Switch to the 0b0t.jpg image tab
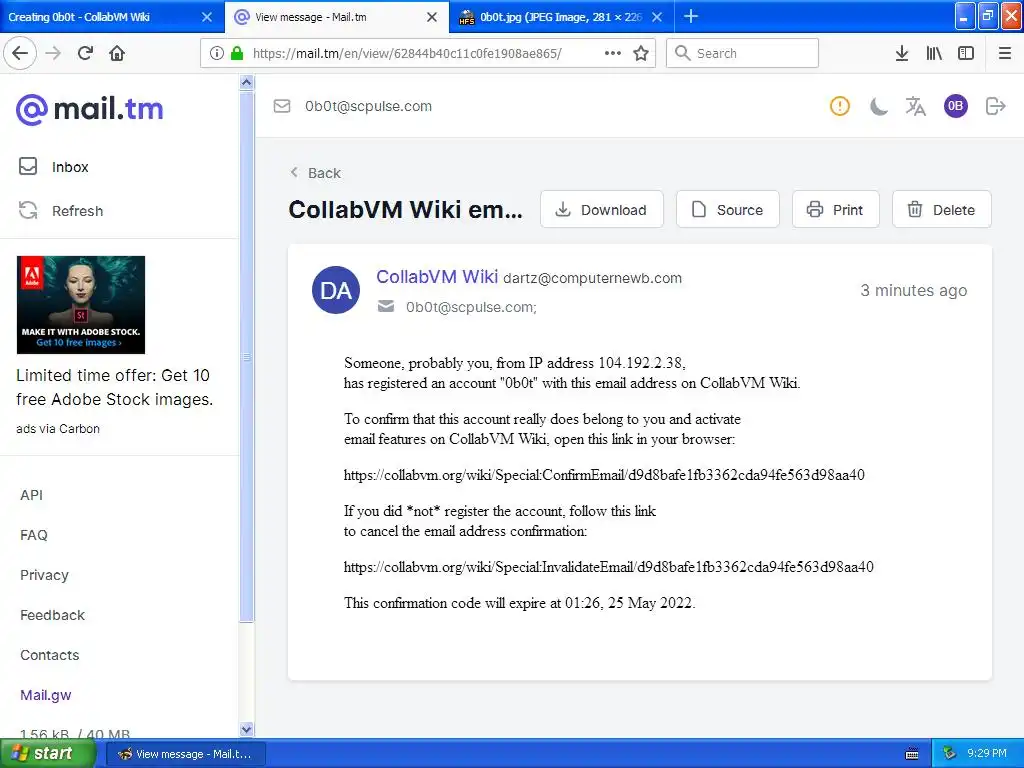Image resolution: width=1024 pixels, height=768 pixels. (x=561, y=17)
